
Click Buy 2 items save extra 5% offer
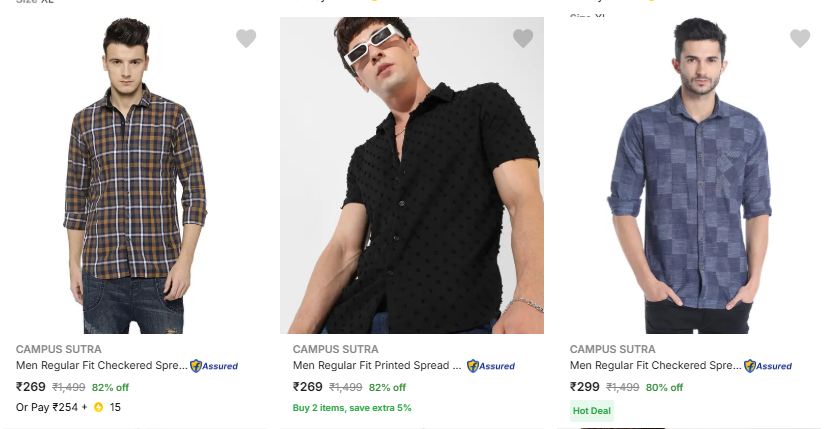[x=351, y=408]
